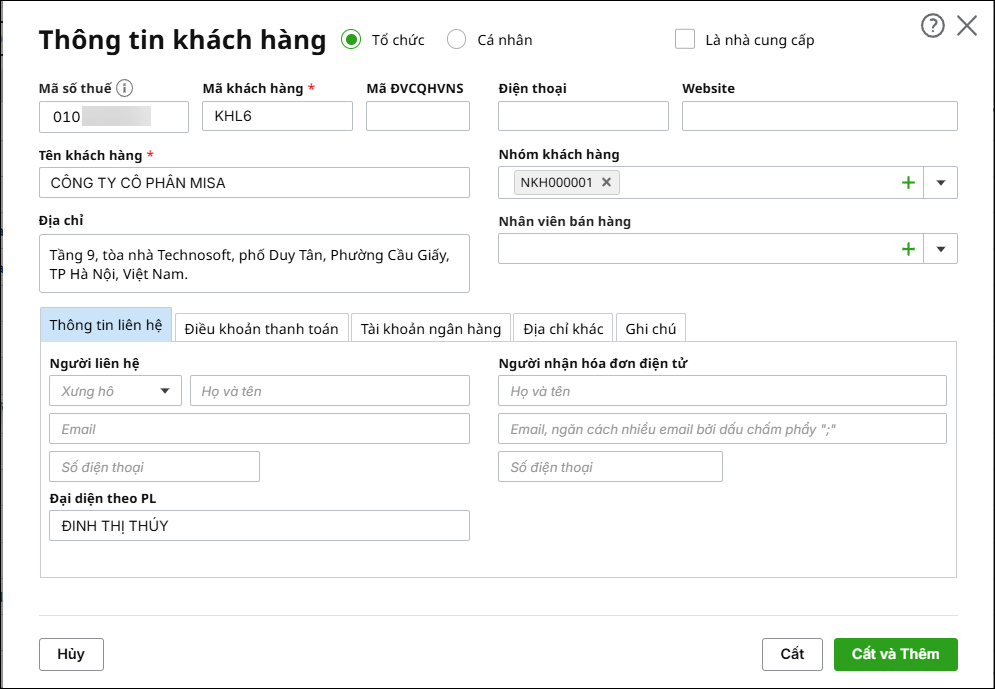Add new customer group with plus icon
This screenshot has width=995, height=689.
pyautogui.click(x=908, y=183)
